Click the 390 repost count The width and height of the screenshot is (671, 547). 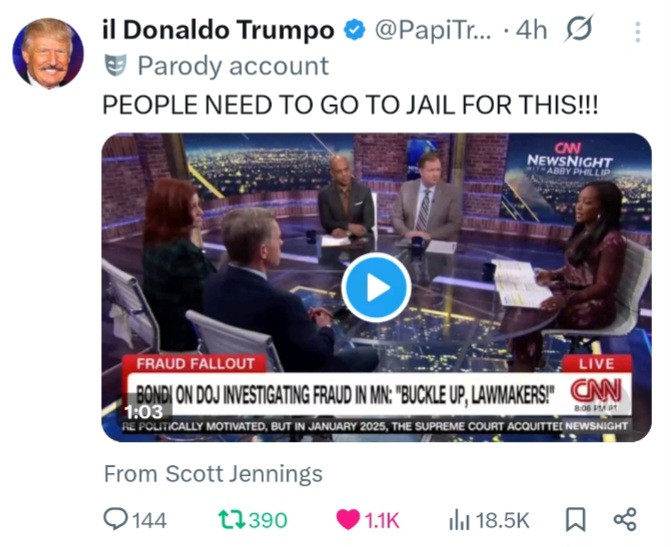point(268,520)
